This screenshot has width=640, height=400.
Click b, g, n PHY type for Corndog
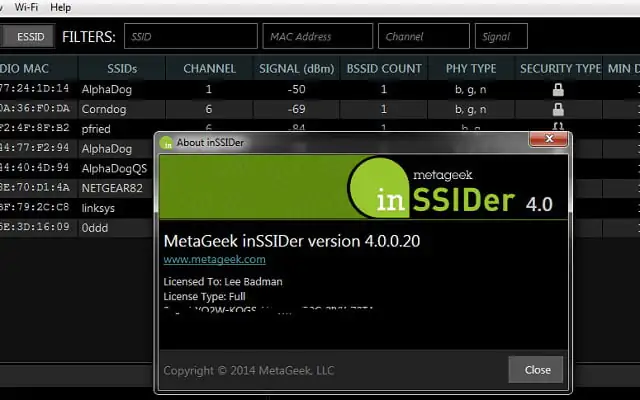click(x=471, y=109)
